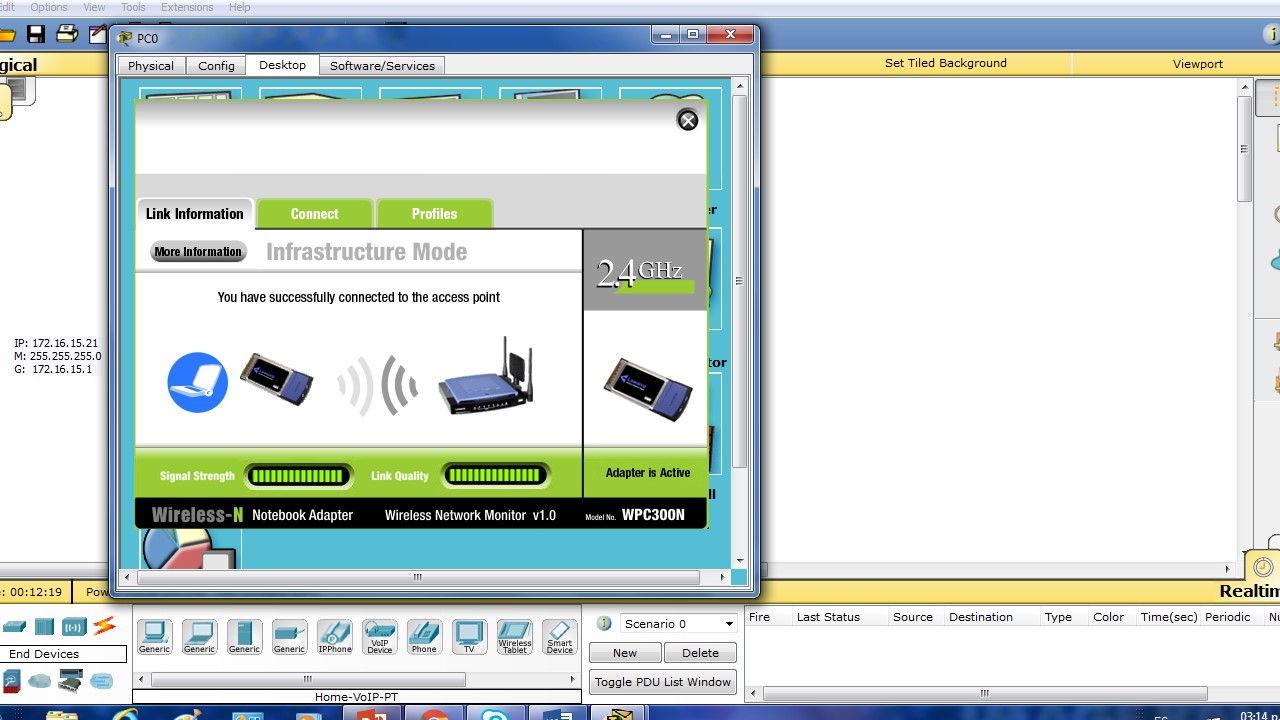Select the Desktop tab of PC0
The height and width of the screenshot is (720, 1280).
(x=283, y=65)
